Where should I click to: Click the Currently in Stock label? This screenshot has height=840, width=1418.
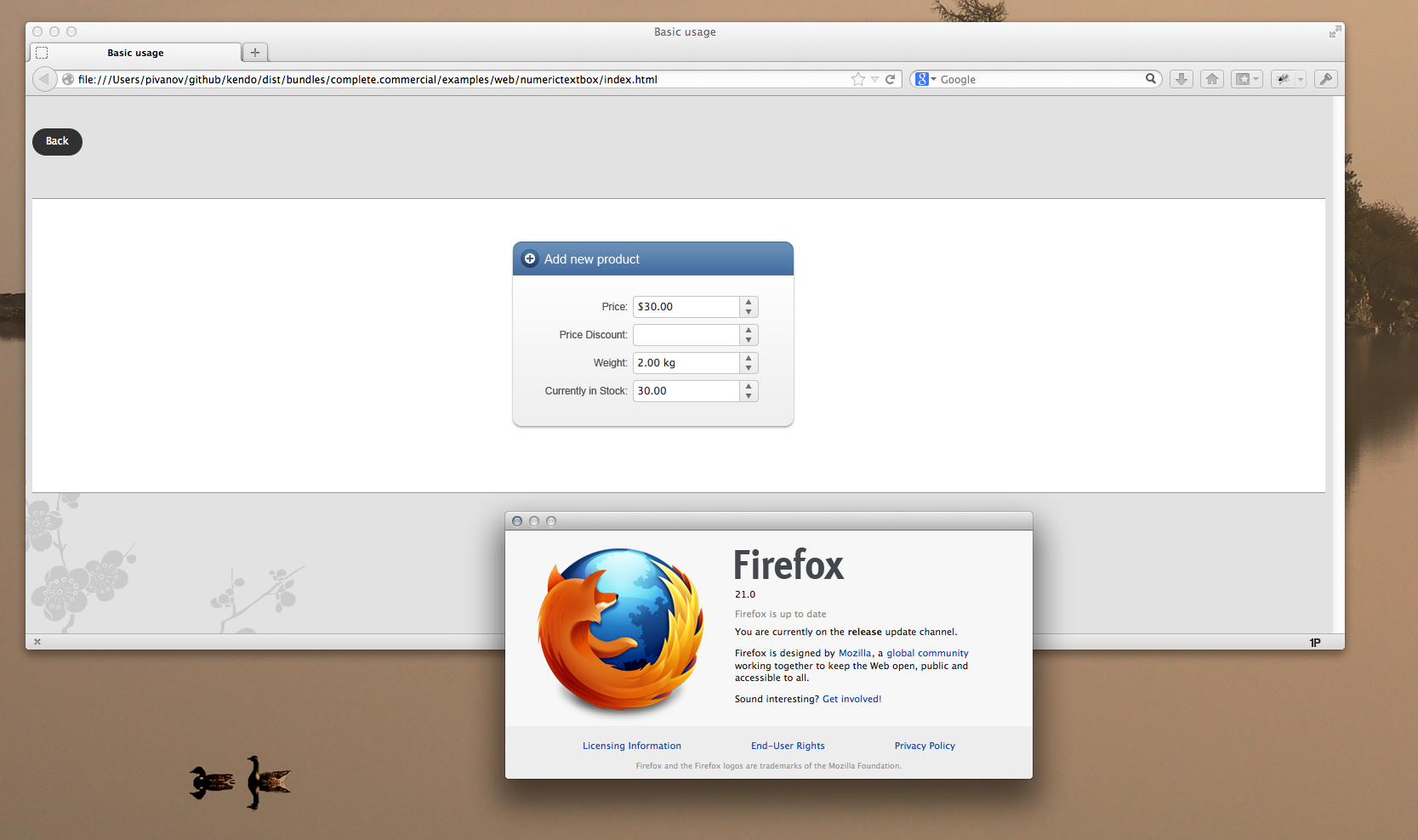[586, 391]
